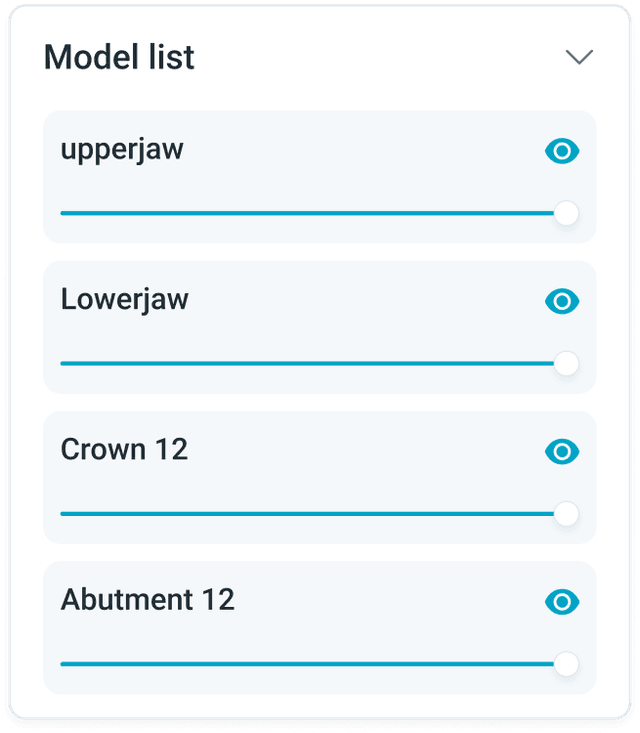640x733 pixels.
Task: Click the Lowerjaw opacity slider knob
Action: (x=566, y=363)
